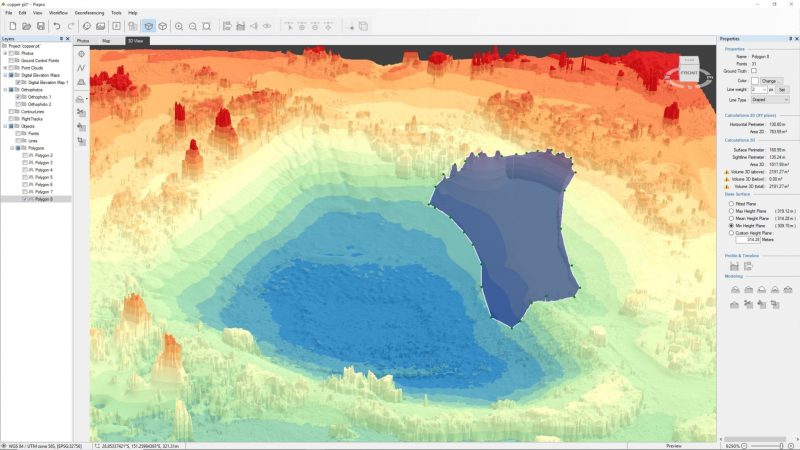Image resolution: width=800 pixels, height=450 pixels.
Task: Collapse the Polygons tree node
Action: tap(13, 148)
